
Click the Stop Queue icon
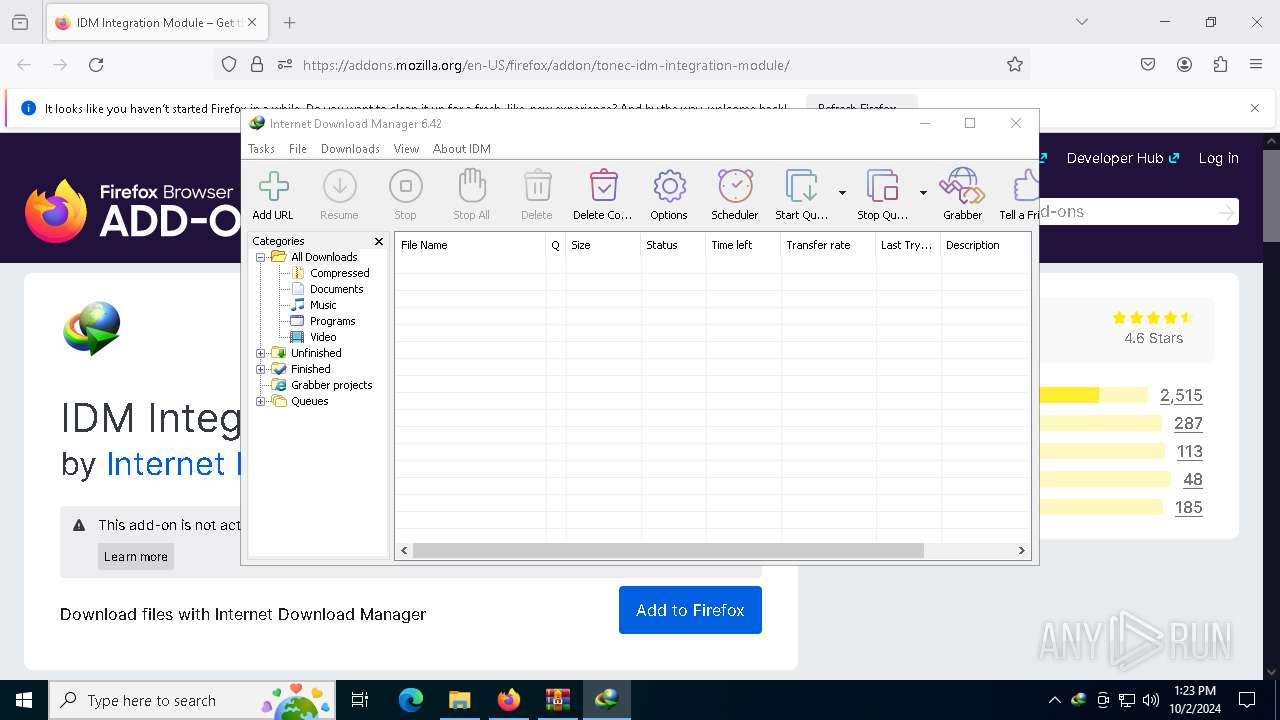click(882, 194)
